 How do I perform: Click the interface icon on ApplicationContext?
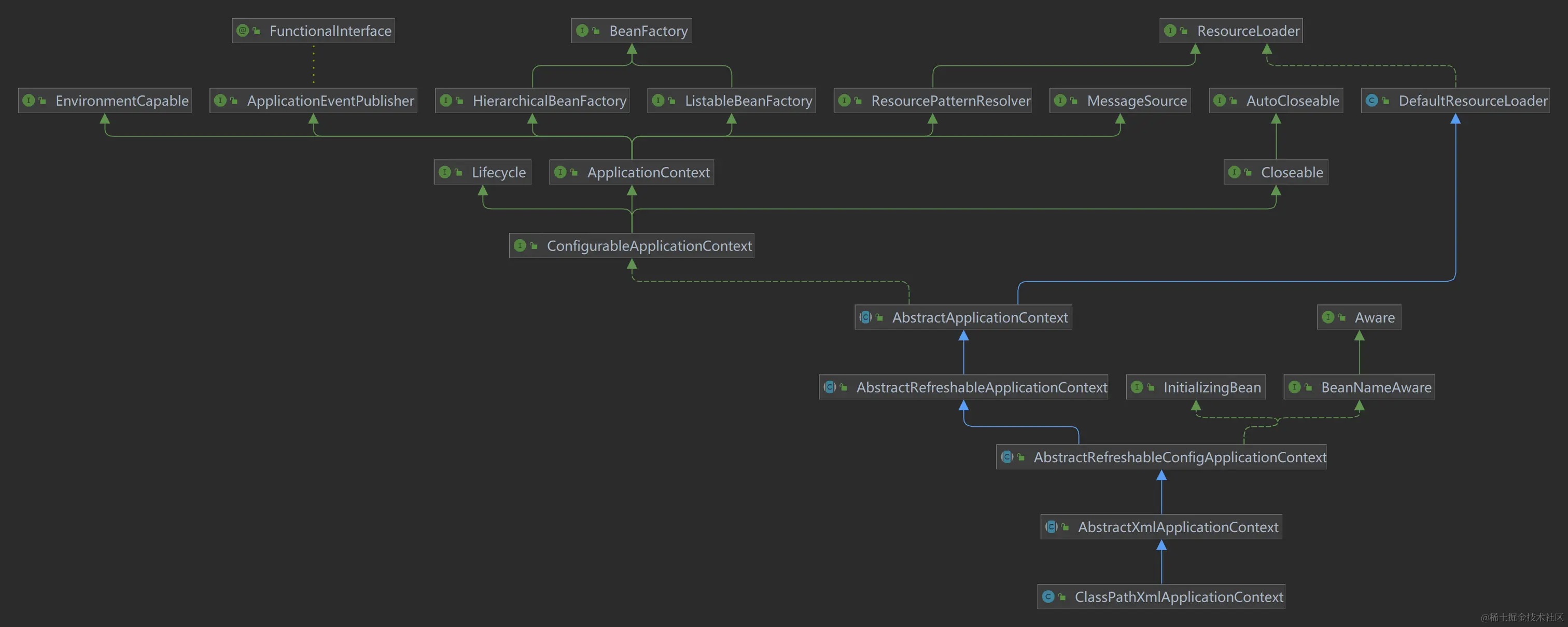coord(560,172)
